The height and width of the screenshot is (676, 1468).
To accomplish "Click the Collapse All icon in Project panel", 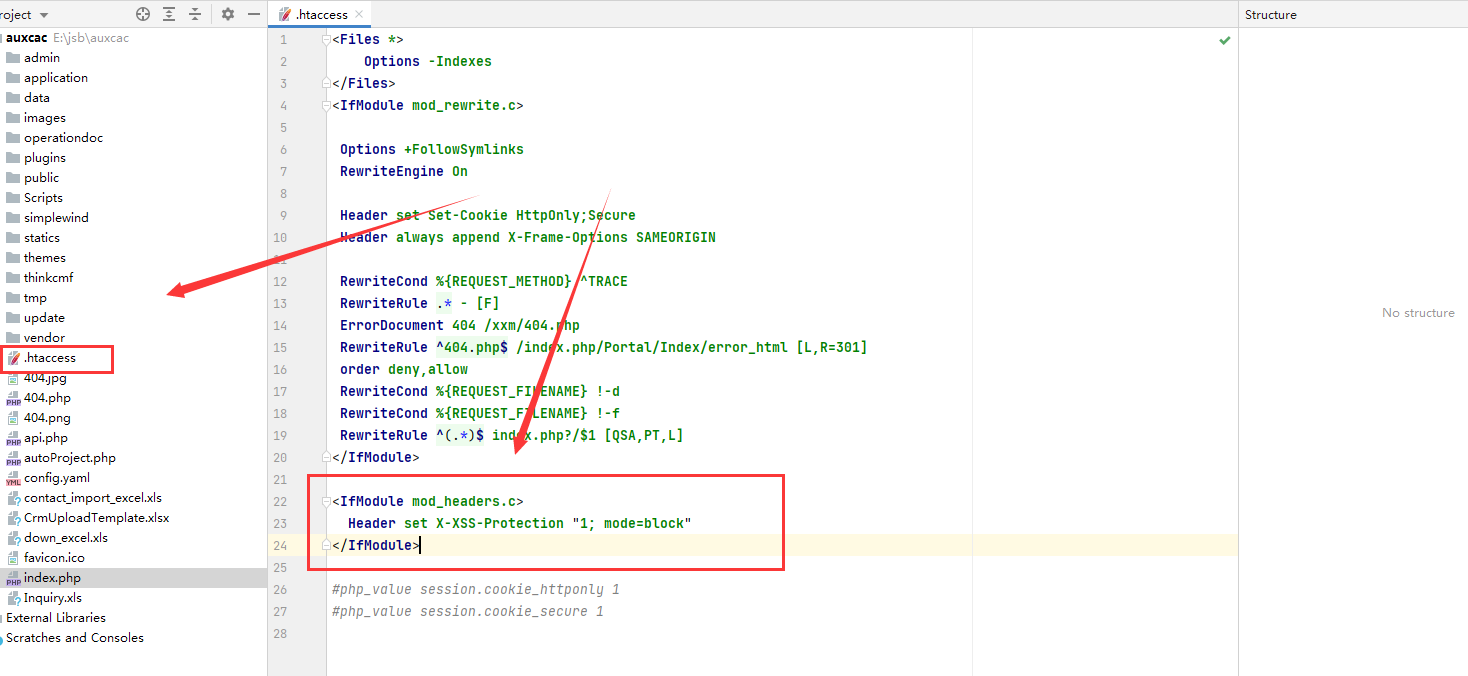I will (194, 14).
